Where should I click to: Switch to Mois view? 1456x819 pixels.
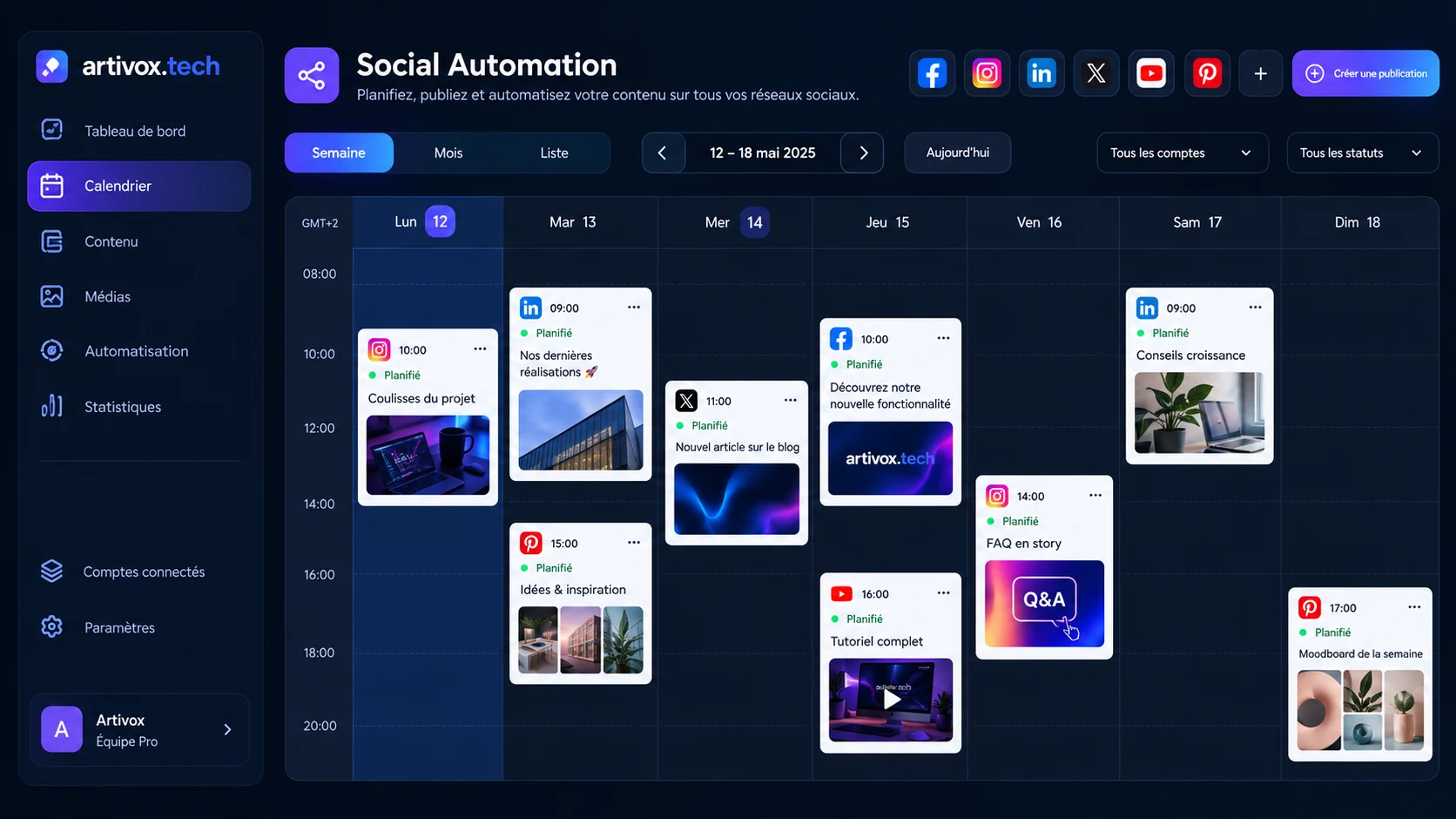click(x=448, y=152)
